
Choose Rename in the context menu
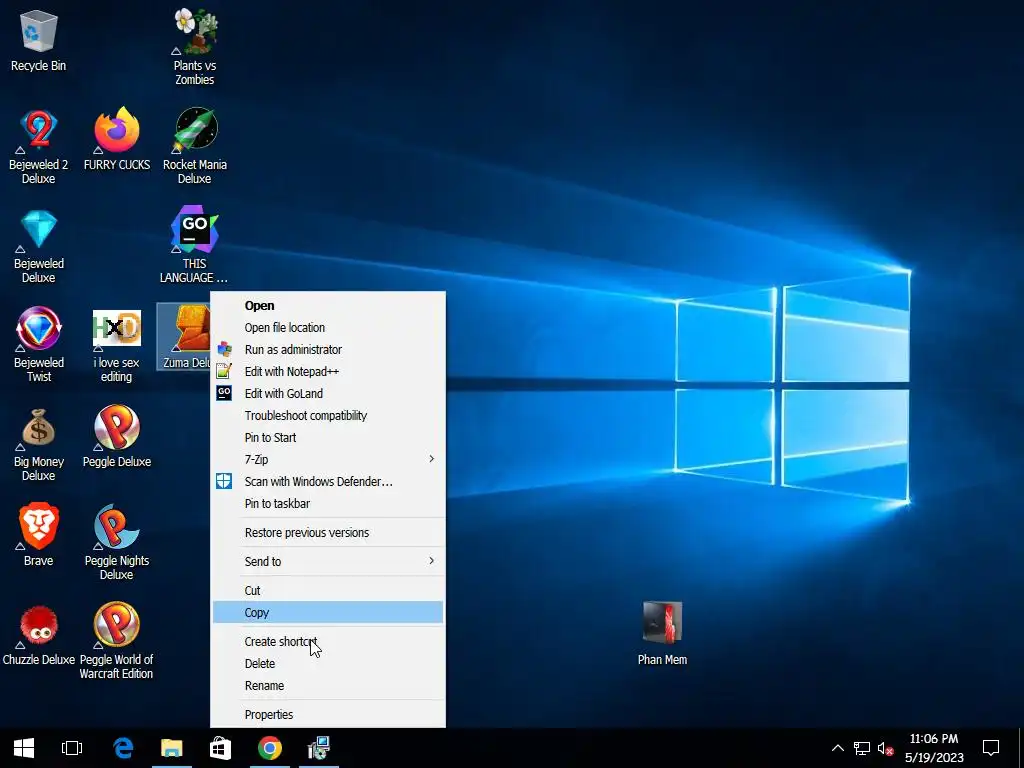tap(328, 686)
